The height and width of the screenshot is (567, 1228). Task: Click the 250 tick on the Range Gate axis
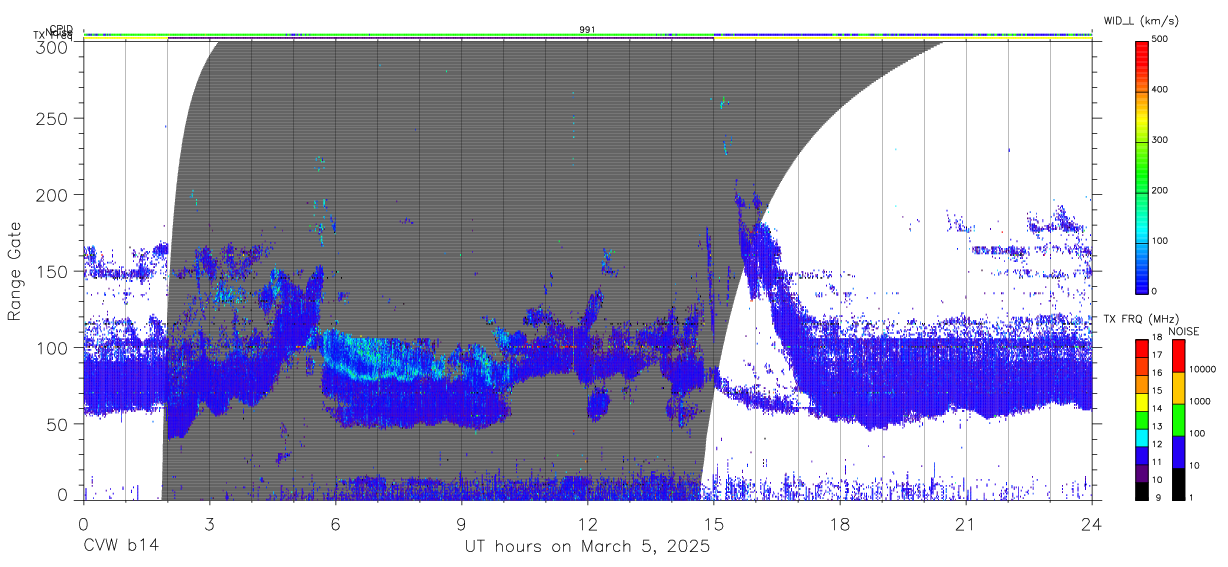pos(53,118)
